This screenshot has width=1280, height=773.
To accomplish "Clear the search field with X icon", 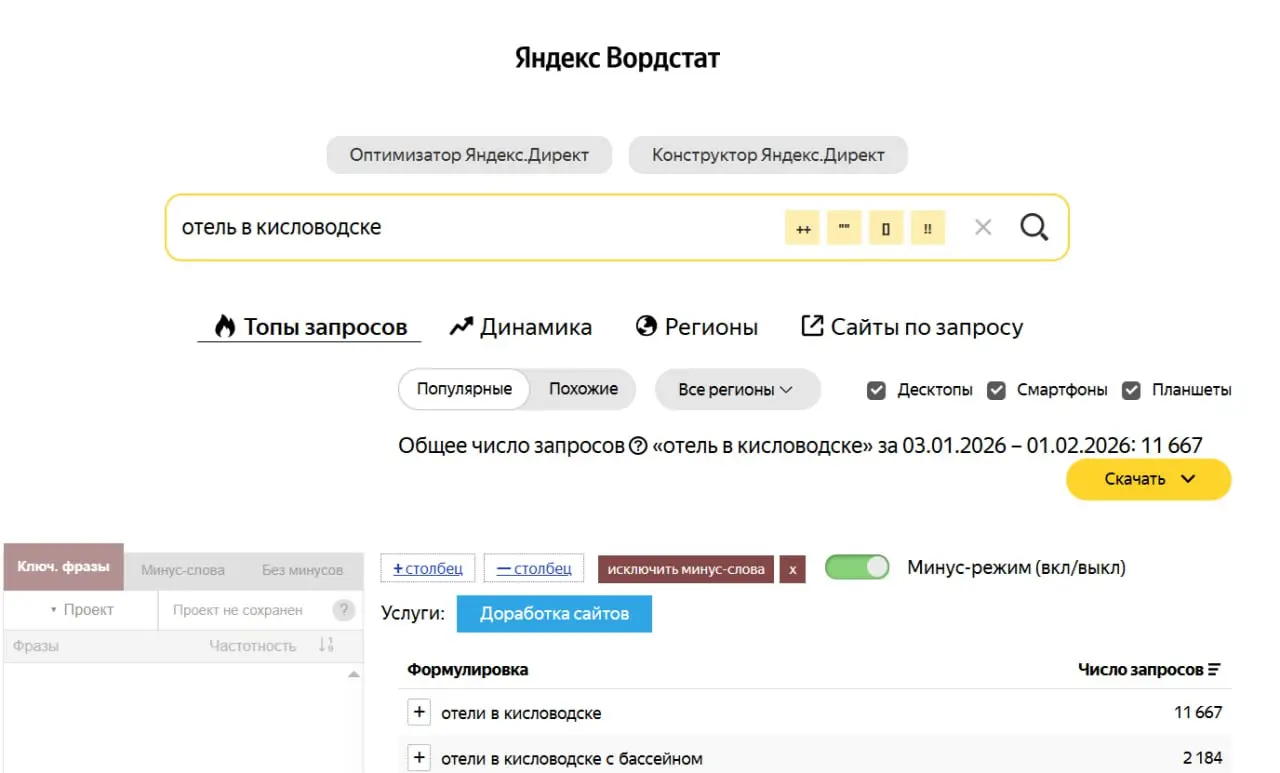I will click(x=983, y=228).
